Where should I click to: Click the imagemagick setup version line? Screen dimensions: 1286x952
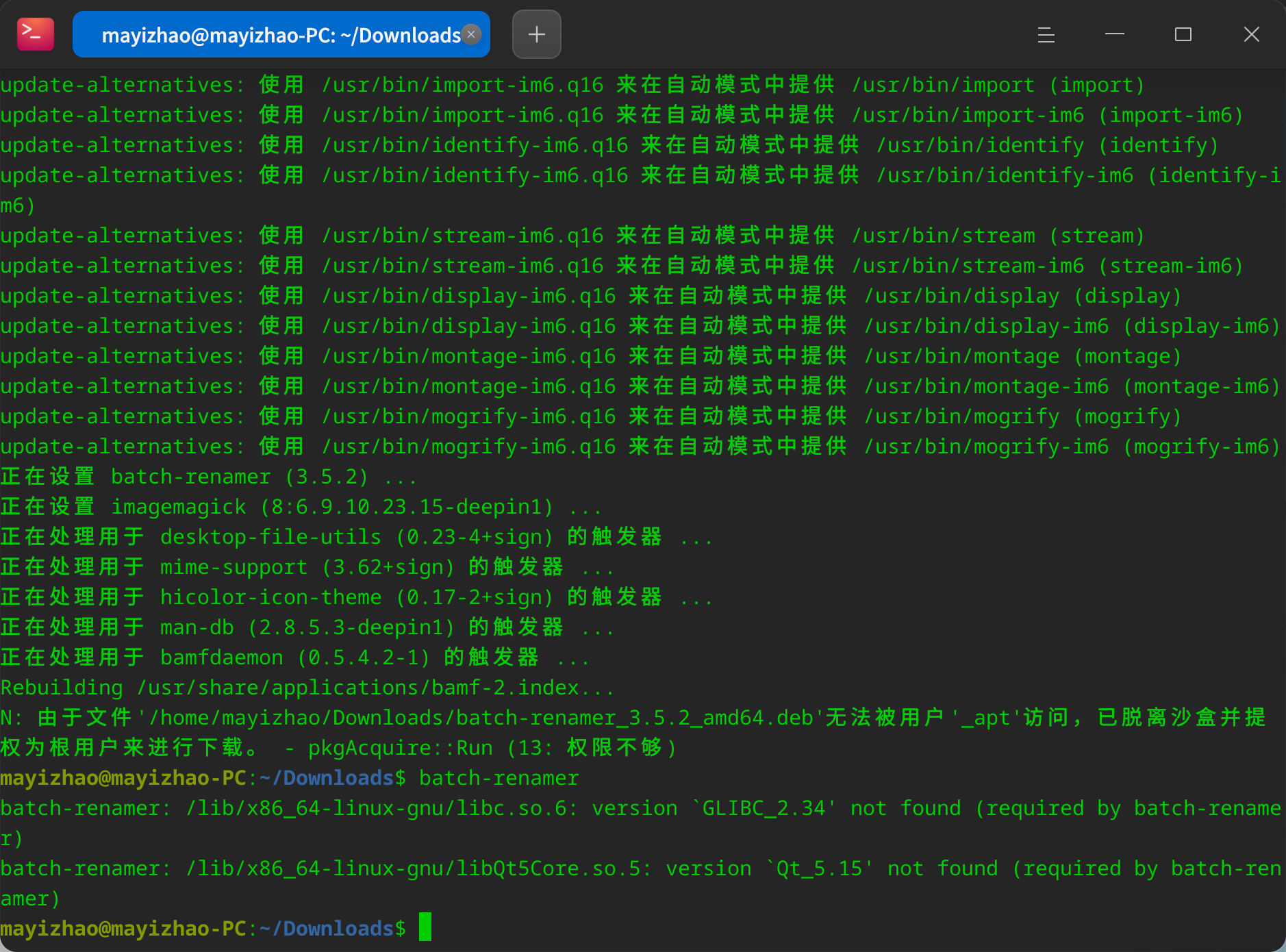[x=301, y=507]
